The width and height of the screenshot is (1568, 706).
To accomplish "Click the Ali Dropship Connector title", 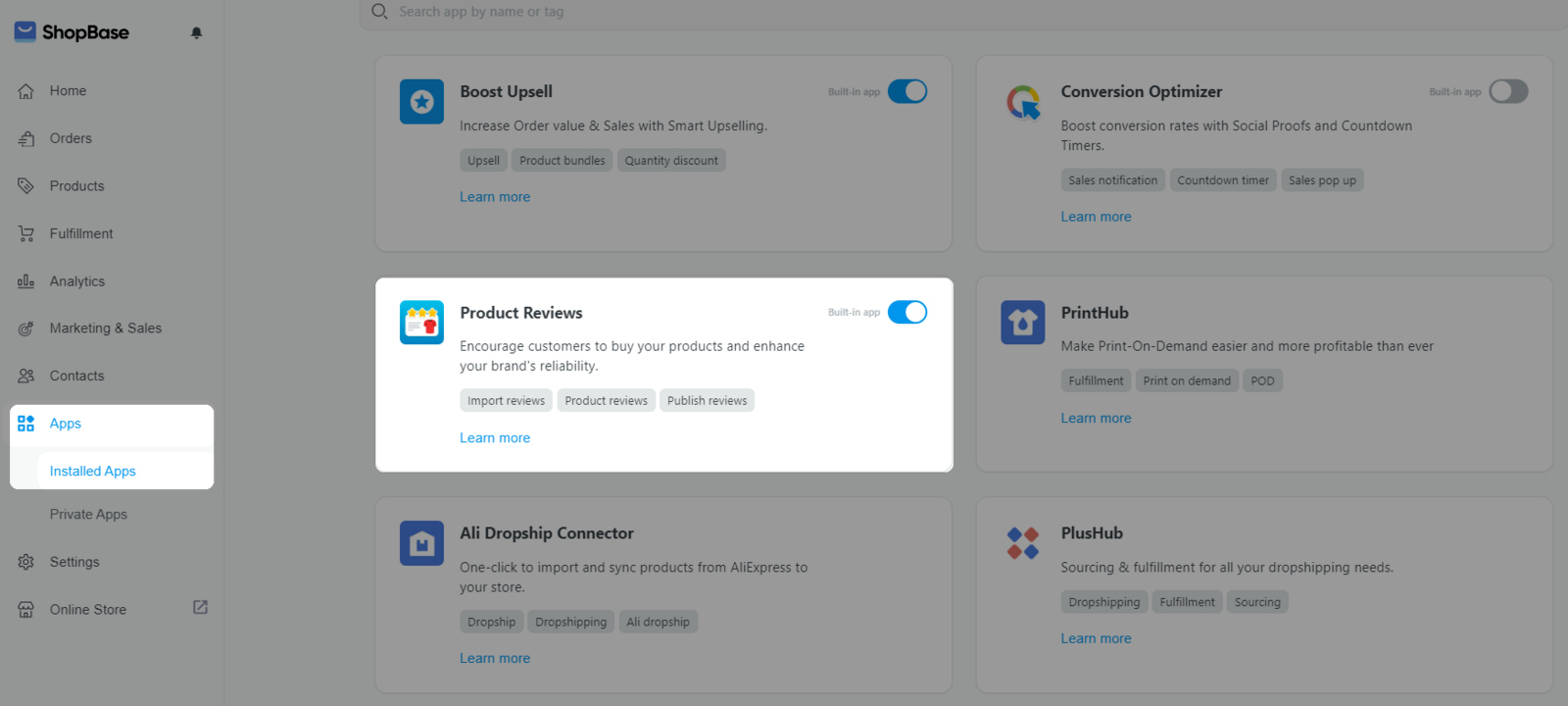I will pyautogui.click(x=547, y=533).
